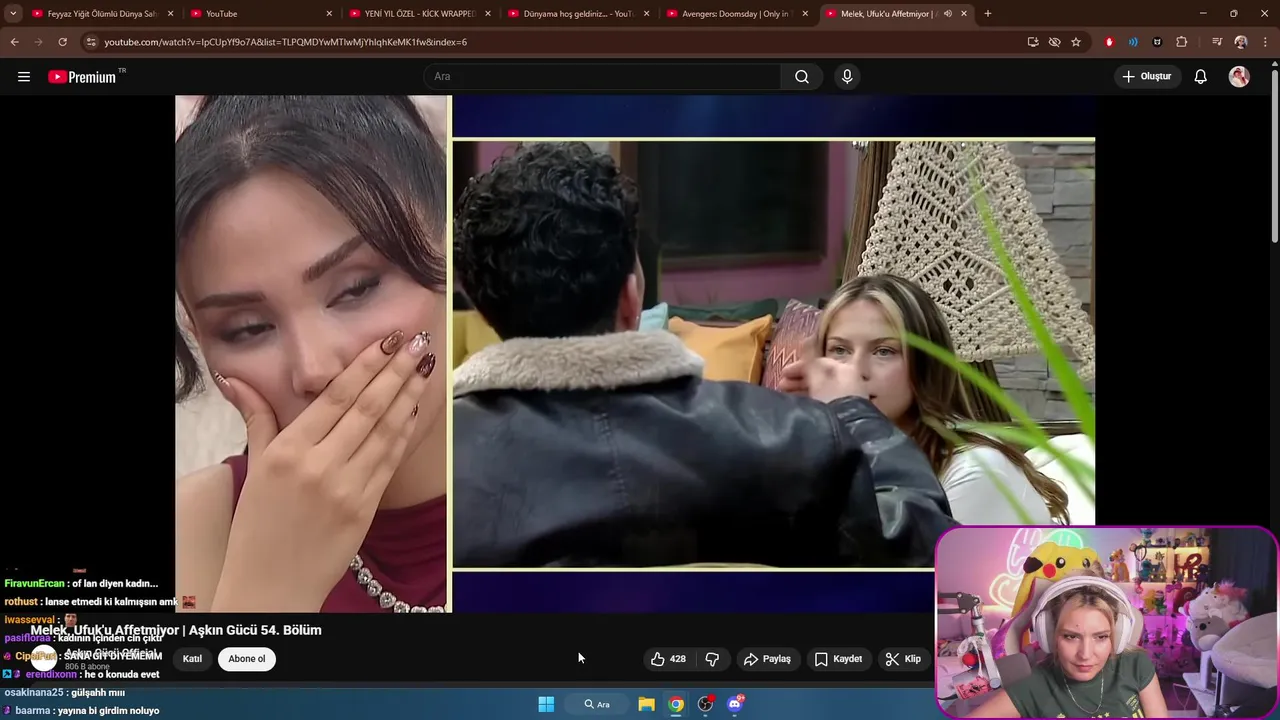Open new browser tab with plus
1280x720 pixels.
pyautogui.click(x=988, y=14)
